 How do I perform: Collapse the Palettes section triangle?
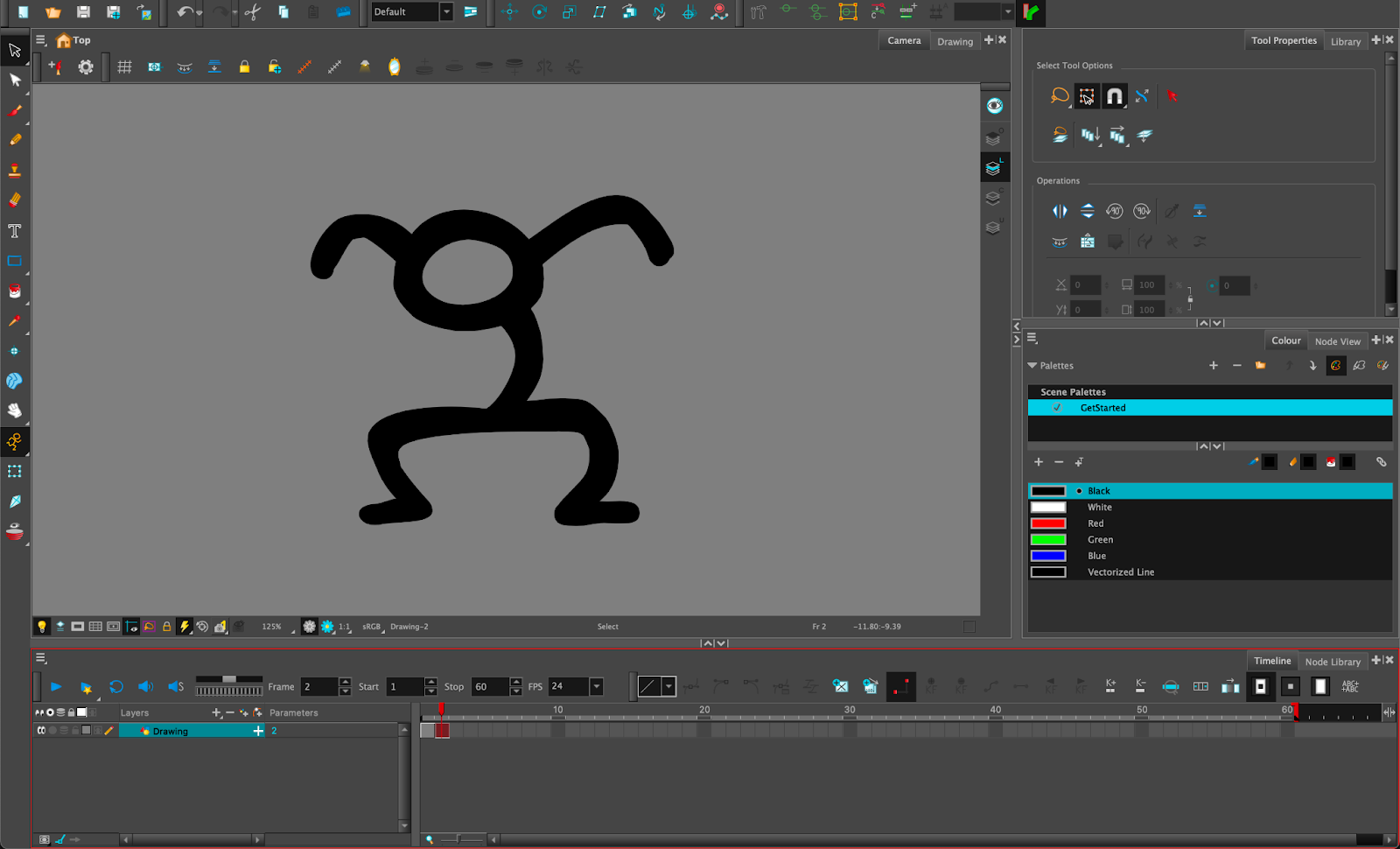click(x=1032, y=366)
